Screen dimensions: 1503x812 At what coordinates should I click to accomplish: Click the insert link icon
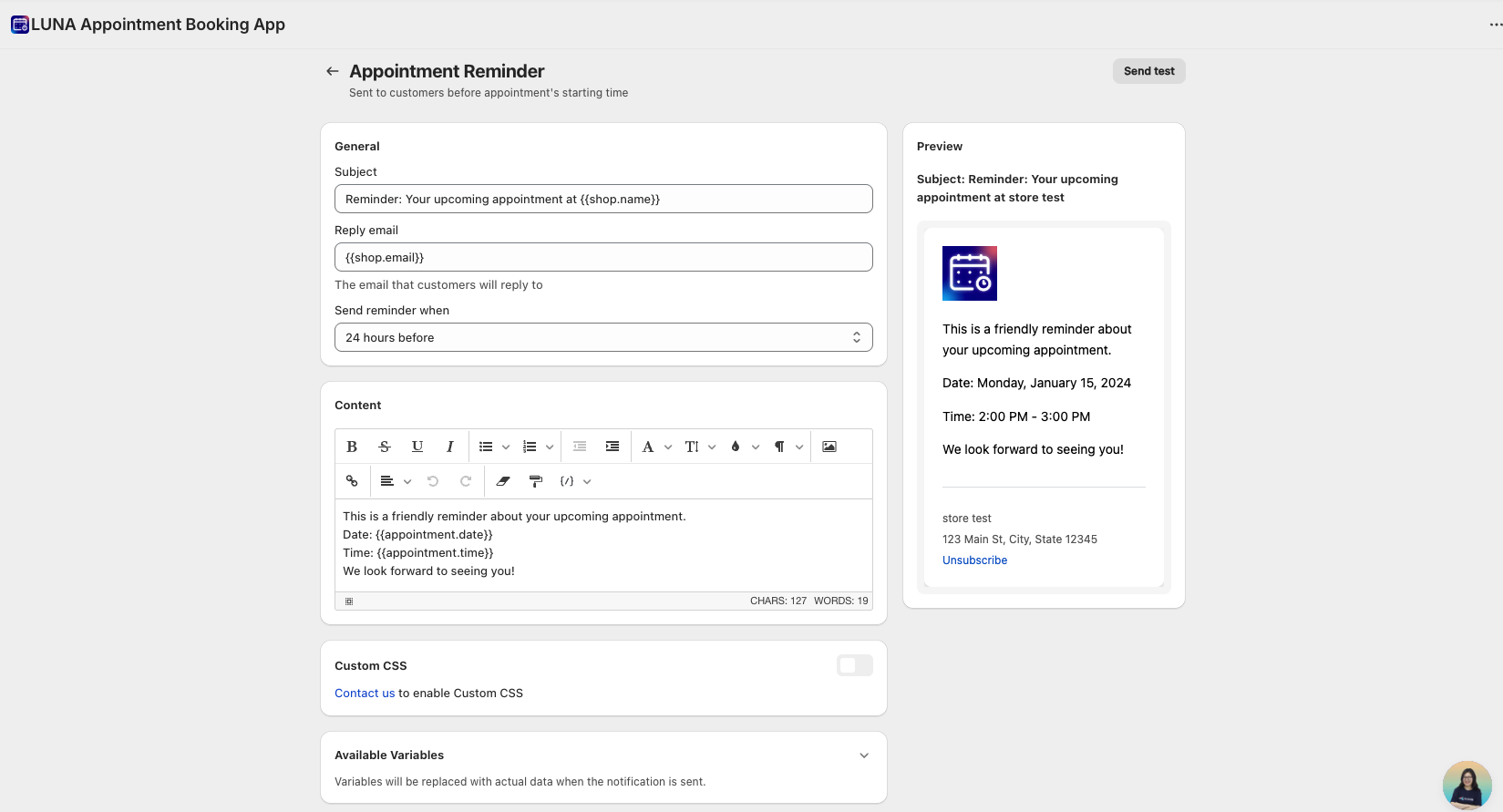tap(352, 481)
